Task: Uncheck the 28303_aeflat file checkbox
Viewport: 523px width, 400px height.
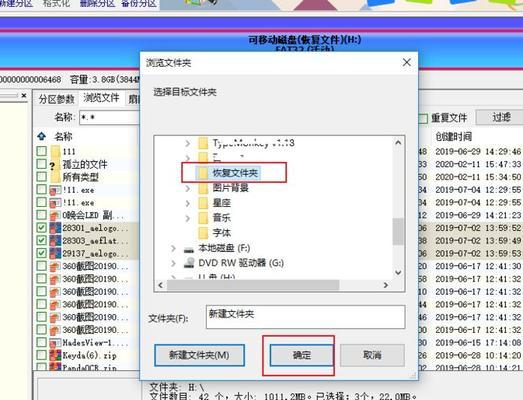Action: [41, 240]
